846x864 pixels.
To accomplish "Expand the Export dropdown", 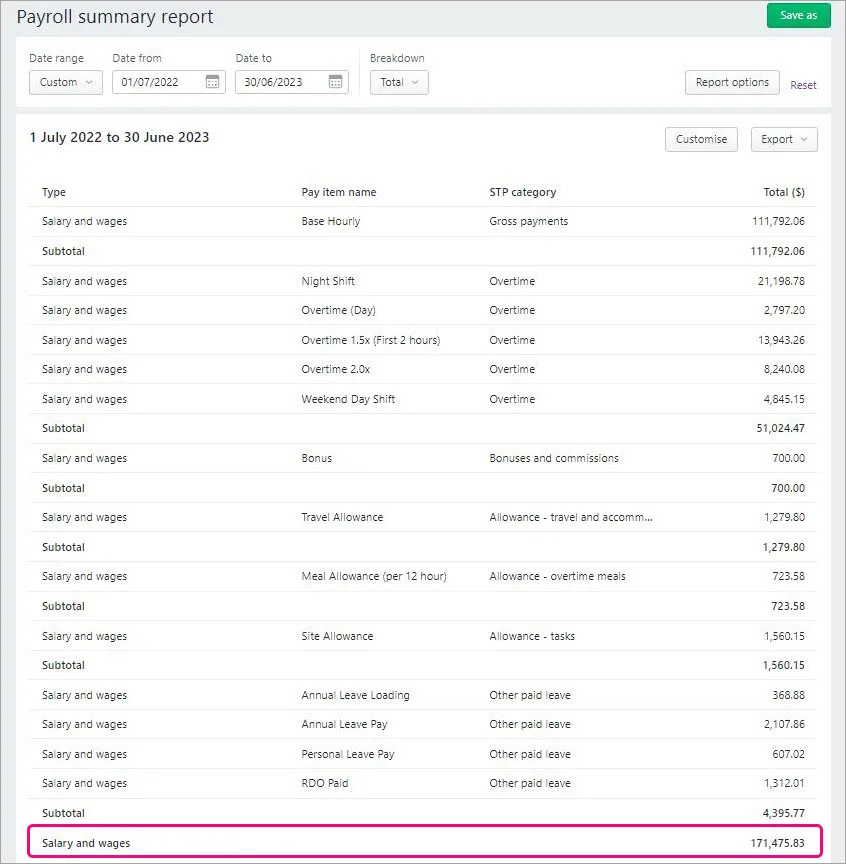I will (x=784, y=139).
